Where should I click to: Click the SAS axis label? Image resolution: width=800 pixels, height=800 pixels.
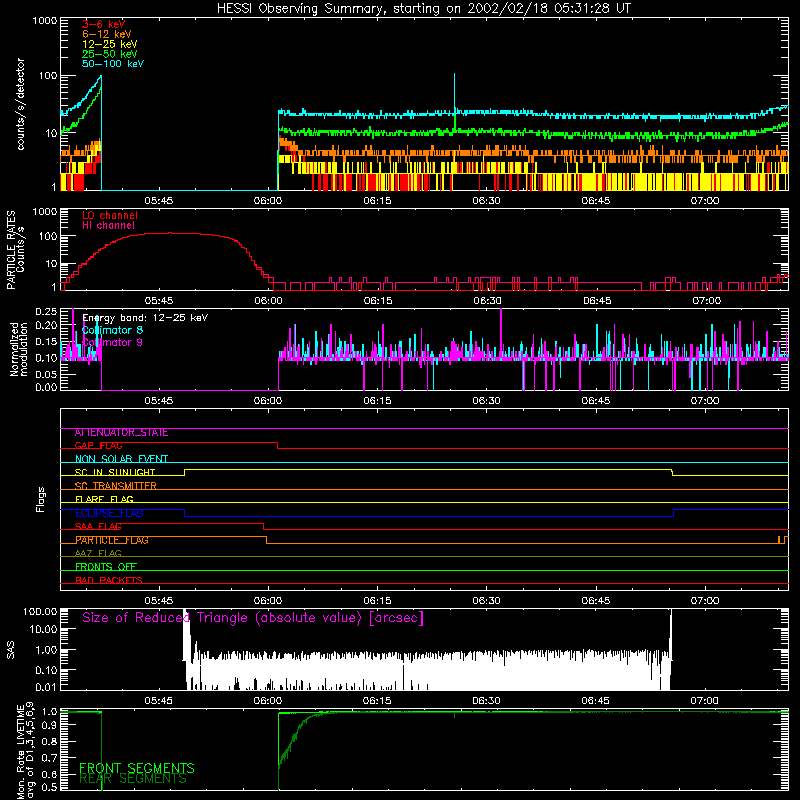point(10,649)
